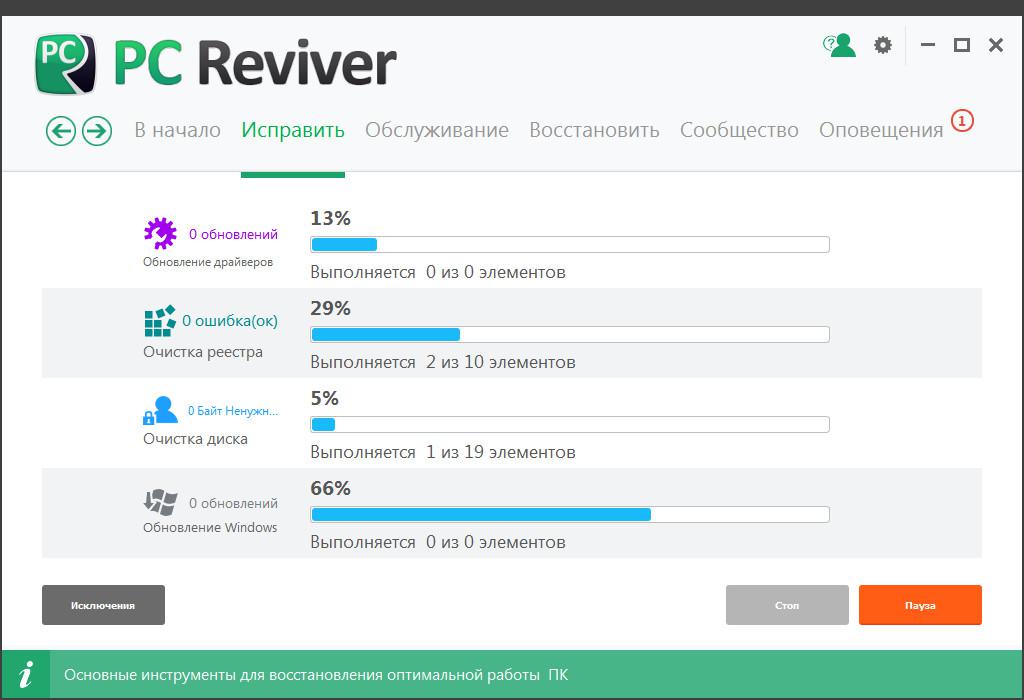Image resolution: width=1024 pixels, height=700 pixels.
Task: Click the status text 1 из 19 элементов
Action: [501, 453]
